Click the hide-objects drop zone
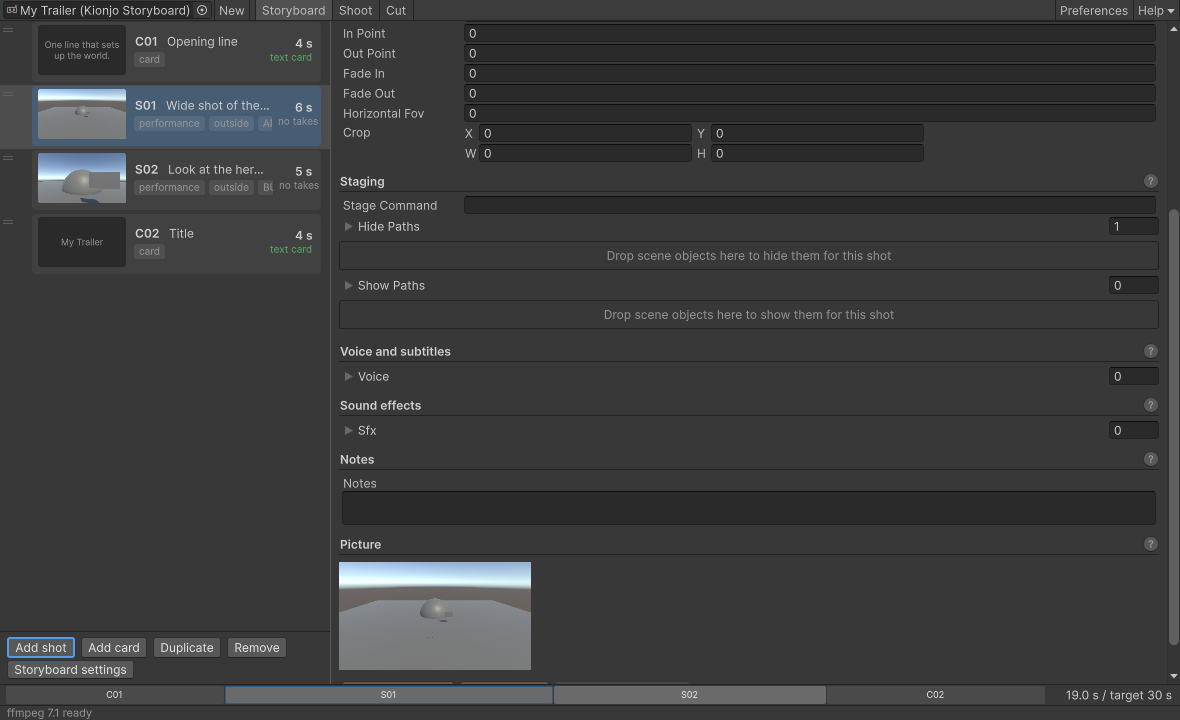1180x720 pixels. (x=749, y=256)
